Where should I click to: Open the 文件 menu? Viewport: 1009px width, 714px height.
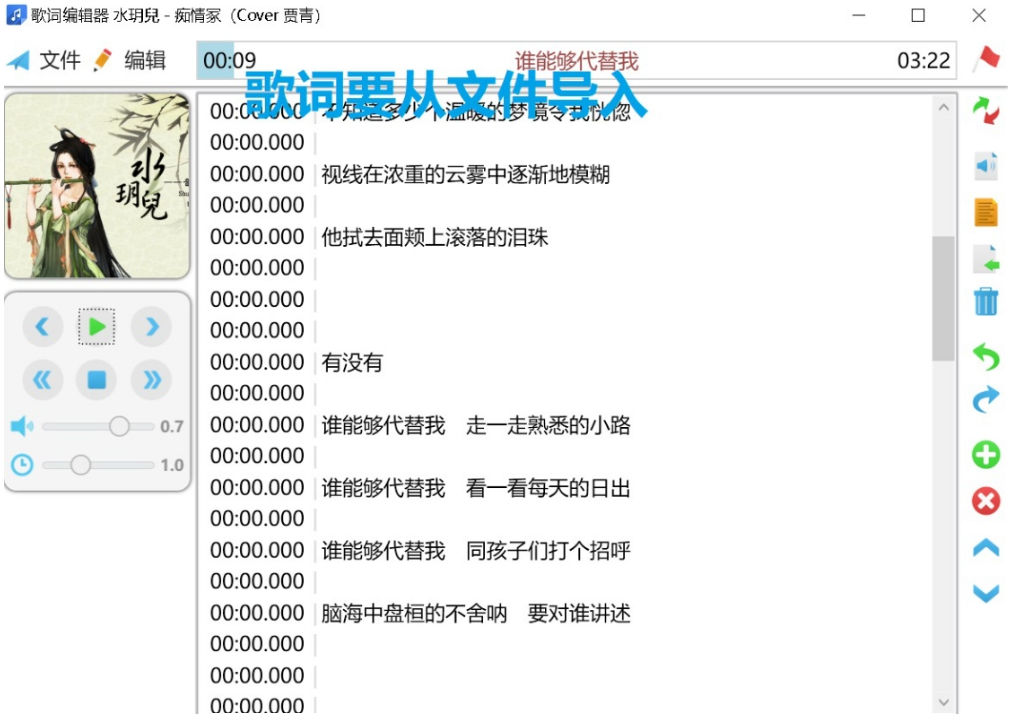60,60
